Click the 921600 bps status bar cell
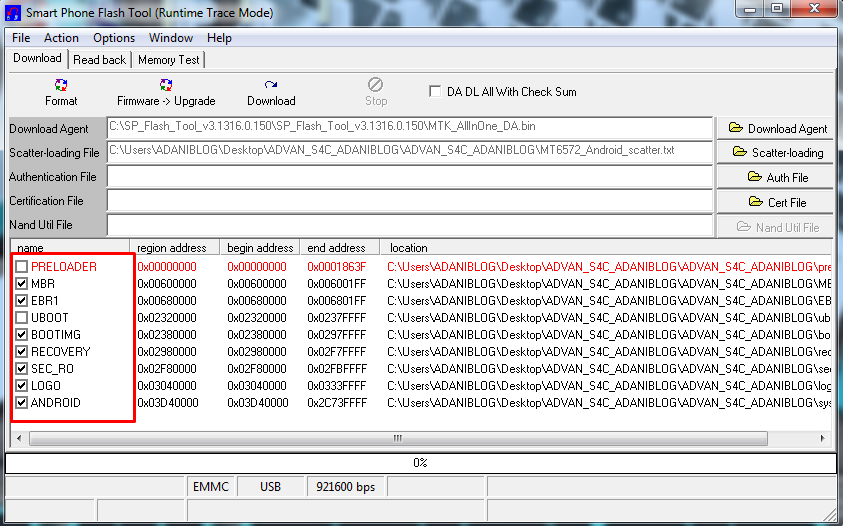Viewport: 843px width, 526px height. click(346, 487)
